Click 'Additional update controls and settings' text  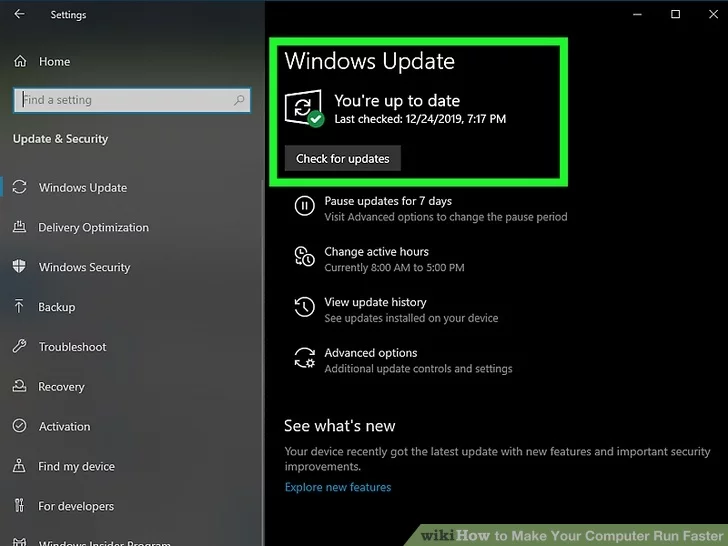coord(418,369)
